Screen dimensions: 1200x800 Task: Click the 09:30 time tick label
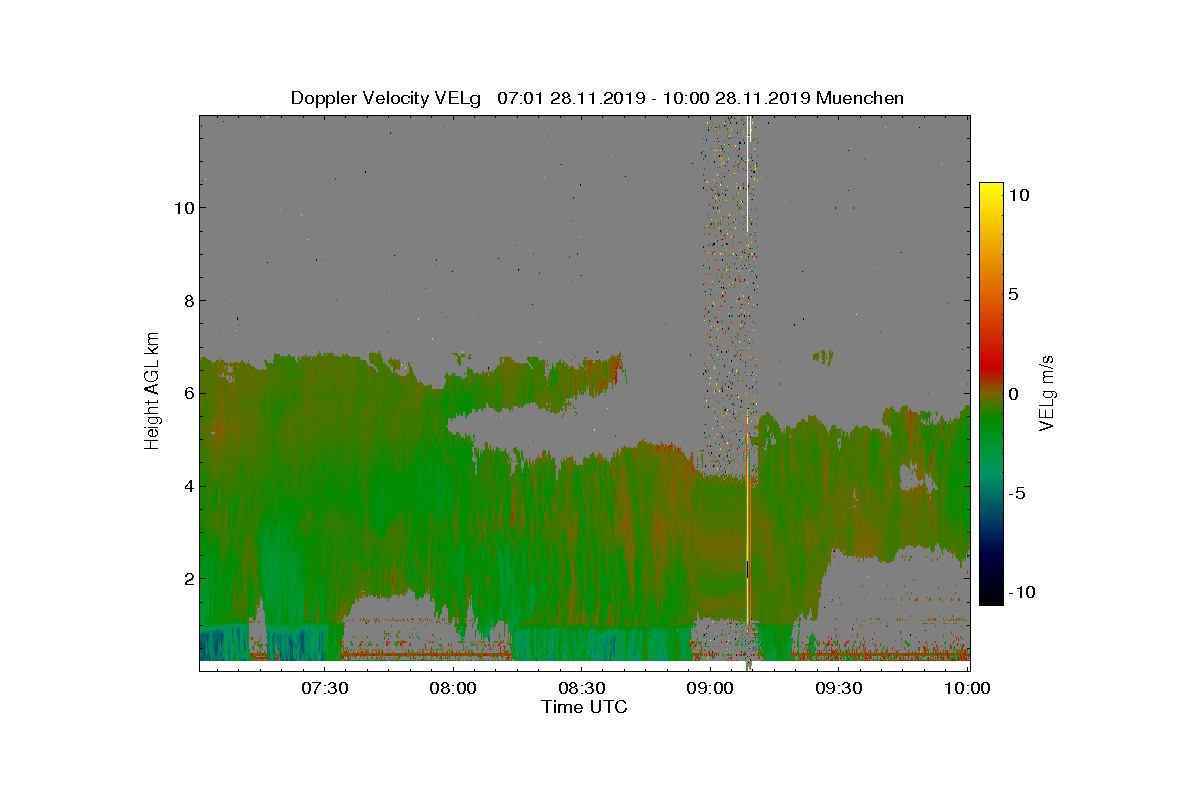click(x=839, y=688)
